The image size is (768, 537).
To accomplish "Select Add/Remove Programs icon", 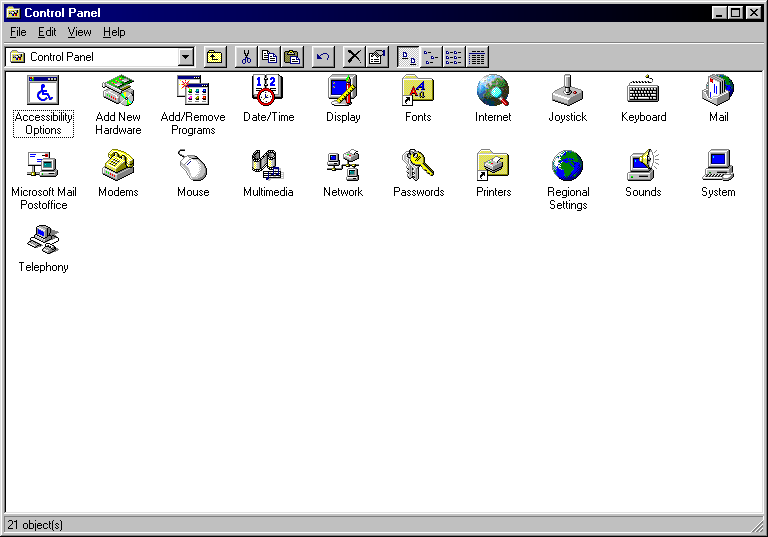I will coord(193,90).
